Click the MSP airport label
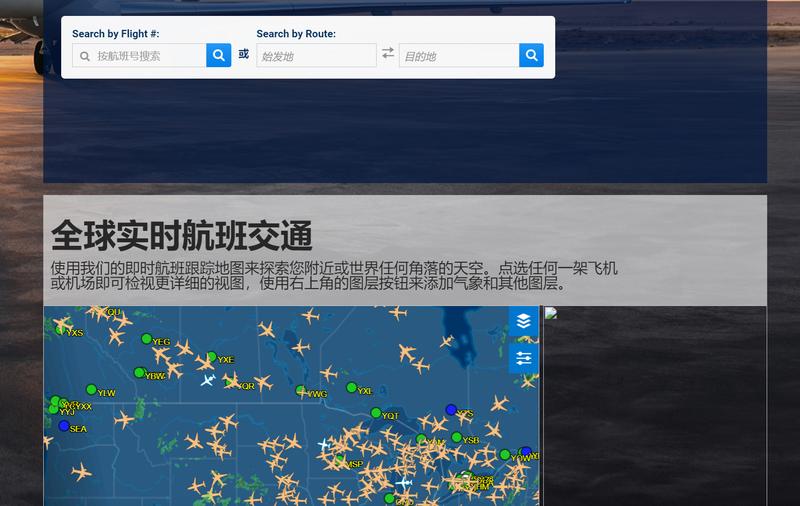 point(355,464)
